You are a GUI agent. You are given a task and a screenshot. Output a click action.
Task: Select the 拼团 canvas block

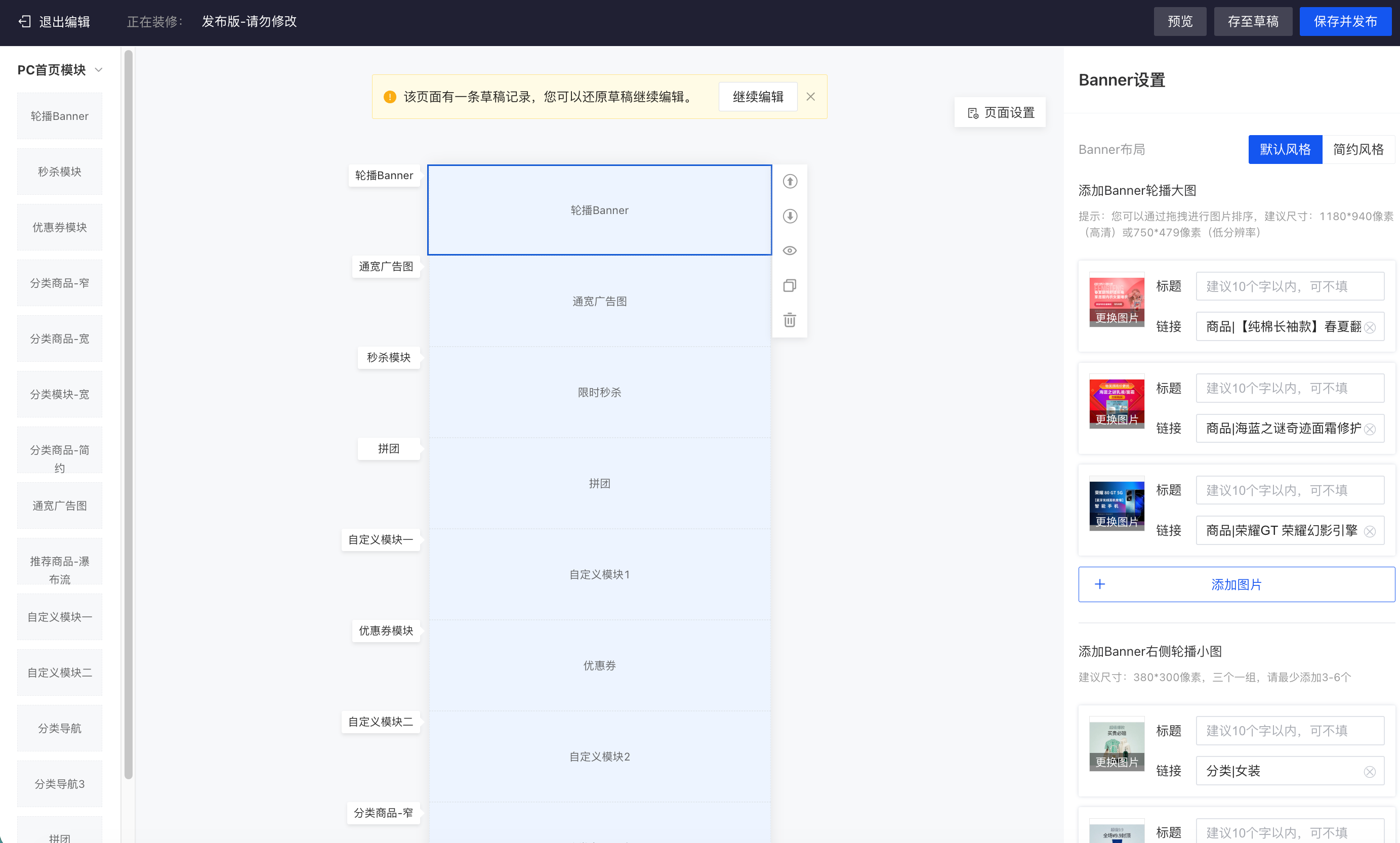599,483
